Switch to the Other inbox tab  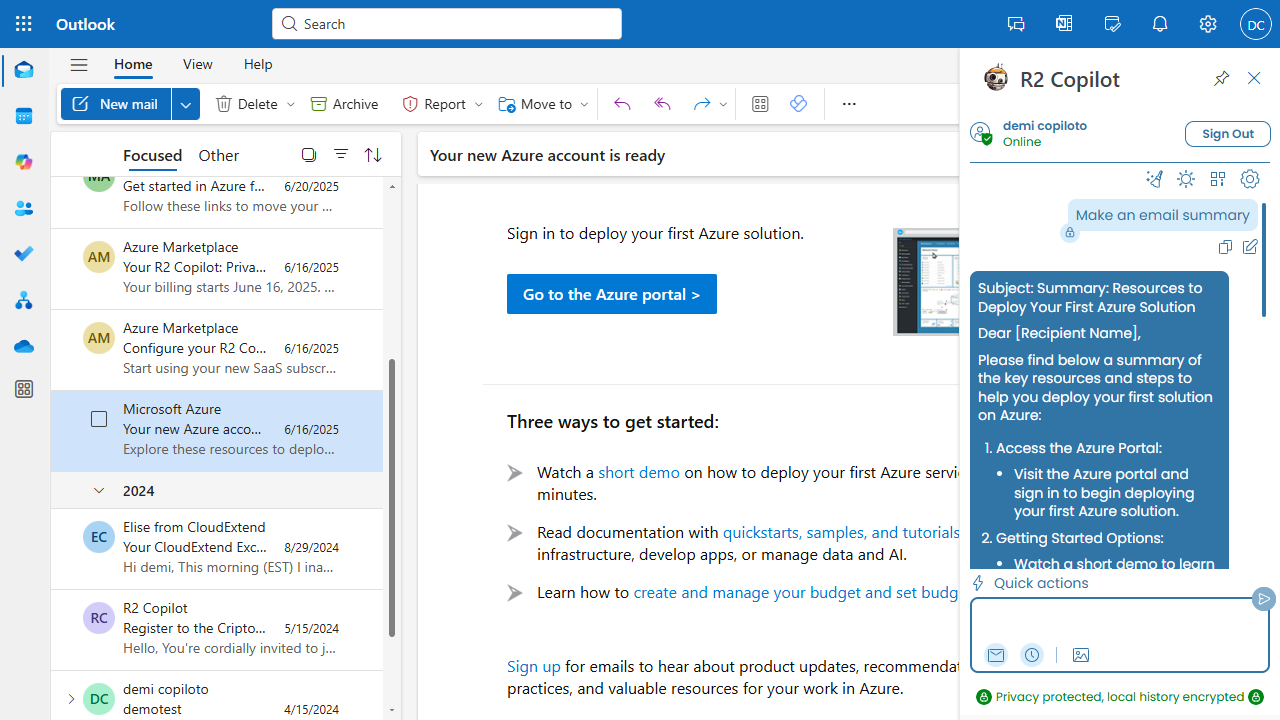pos(219,155)
